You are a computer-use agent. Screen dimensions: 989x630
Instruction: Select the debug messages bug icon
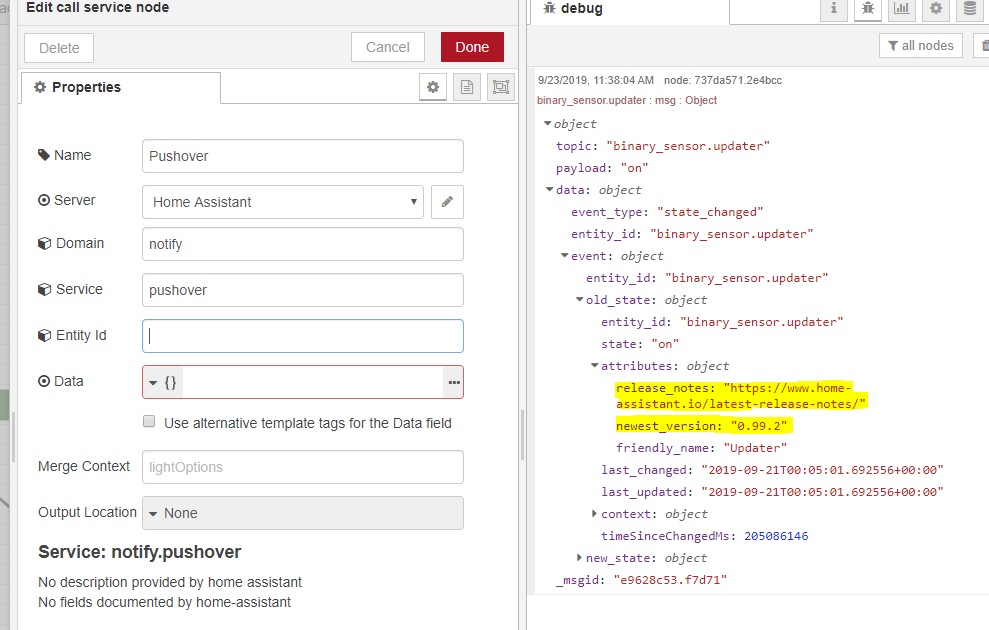(867, 10)
